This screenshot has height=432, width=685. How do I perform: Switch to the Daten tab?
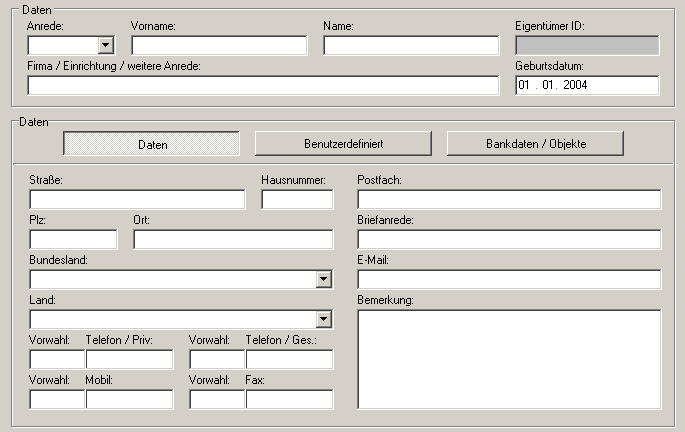(152, 144)
